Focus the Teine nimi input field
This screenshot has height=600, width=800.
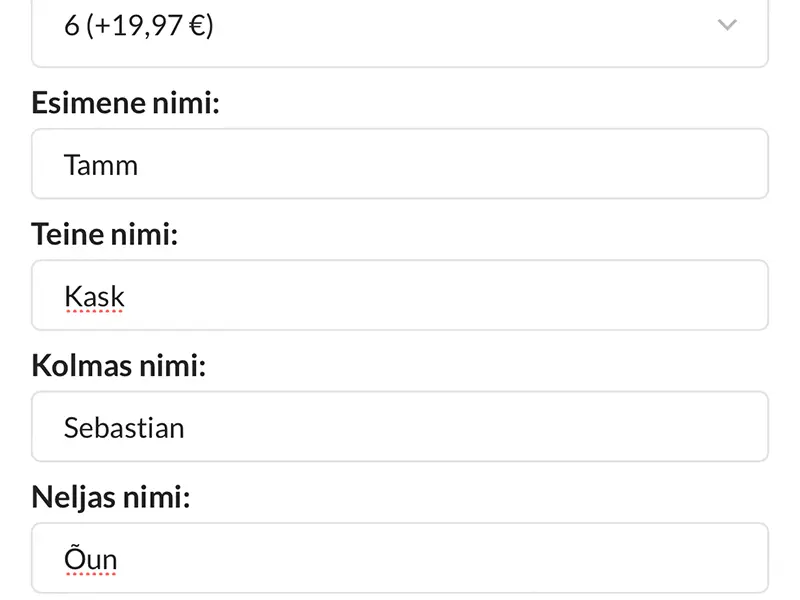[400, 296]
